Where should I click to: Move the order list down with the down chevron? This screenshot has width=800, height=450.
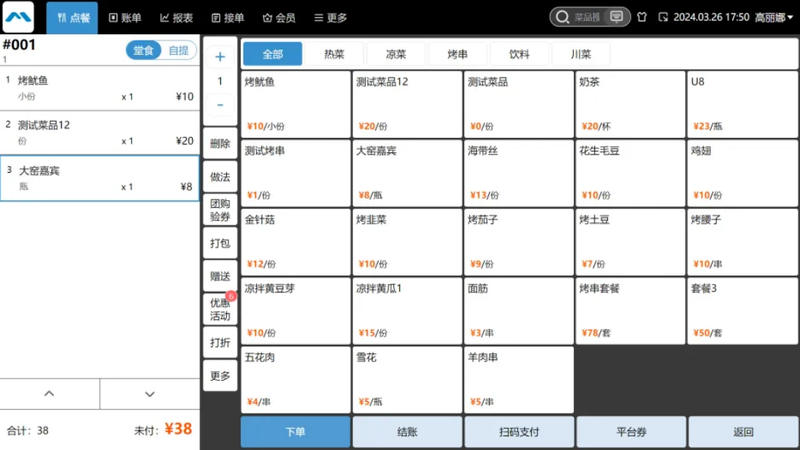tap(149, 394)
